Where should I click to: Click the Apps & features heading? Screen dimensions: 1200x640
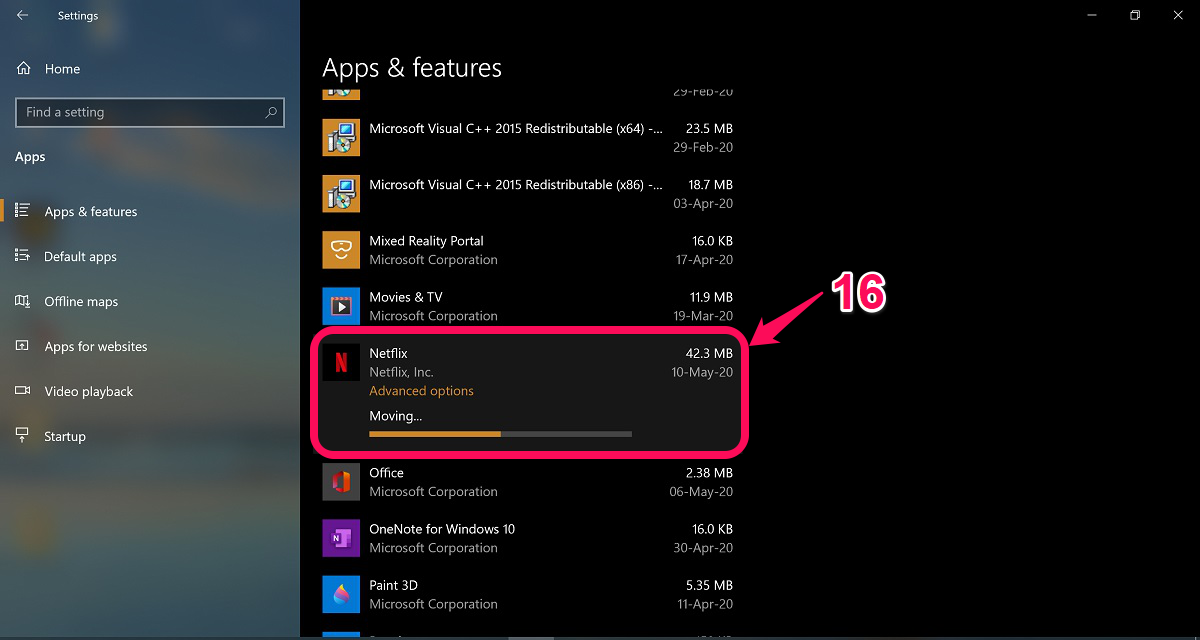(412, 68)
